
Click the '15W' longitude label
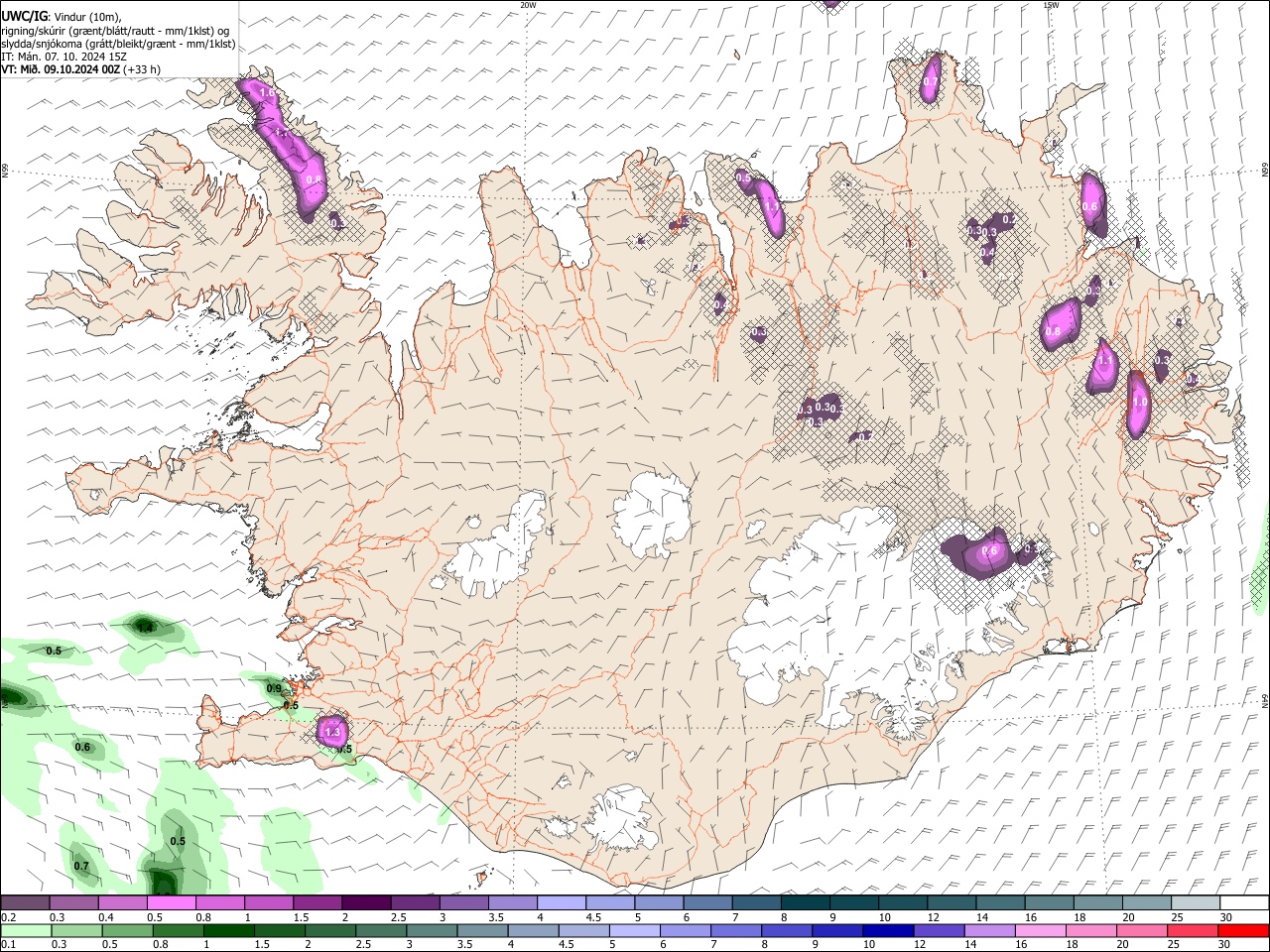(1051, 5)
